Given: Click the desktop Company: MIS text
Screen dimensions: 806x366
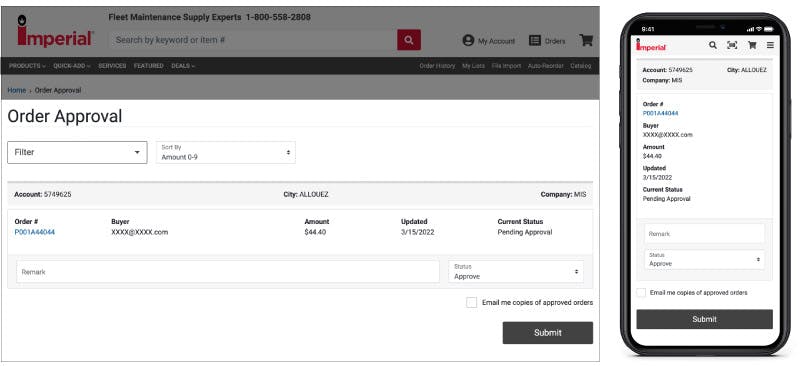Looking at the screenshot, I should tap(563, 194).
